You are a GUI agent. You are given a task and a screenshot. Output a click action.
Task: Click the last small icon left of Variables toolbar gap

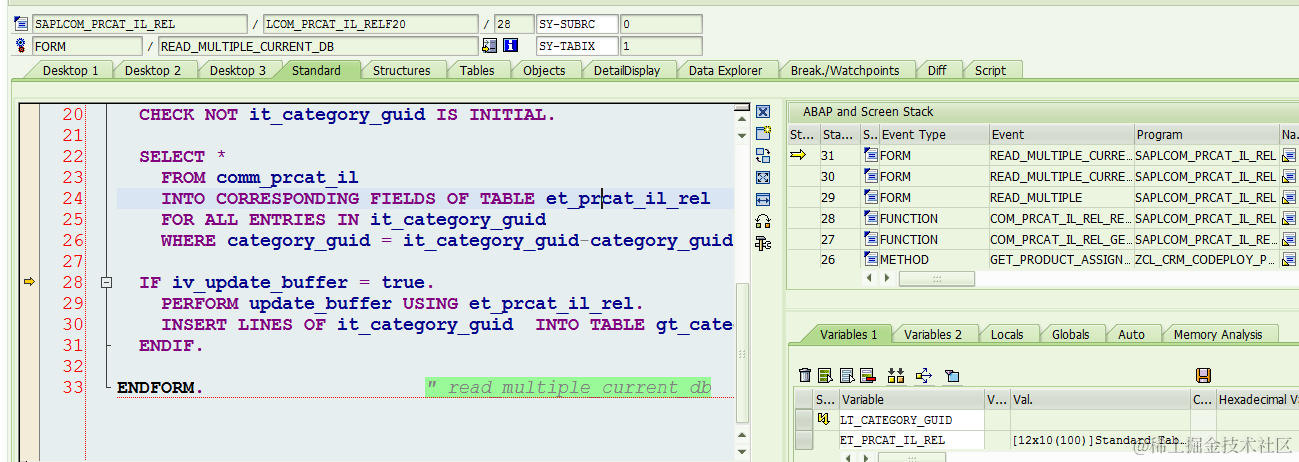click(952, 375)
